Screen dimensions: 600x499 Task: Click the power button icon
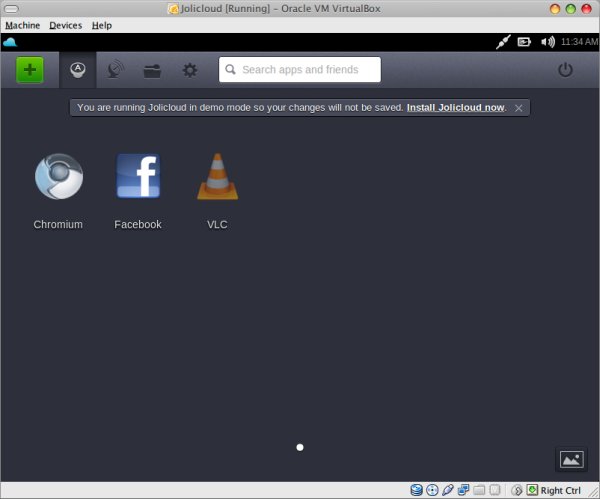(x=565, y=70)
